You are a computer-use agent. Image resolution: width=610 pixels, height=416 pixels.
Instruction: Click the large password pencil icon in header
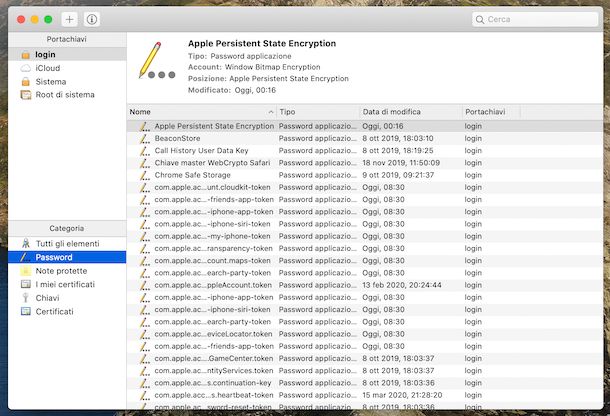click(x=156, y=60)
